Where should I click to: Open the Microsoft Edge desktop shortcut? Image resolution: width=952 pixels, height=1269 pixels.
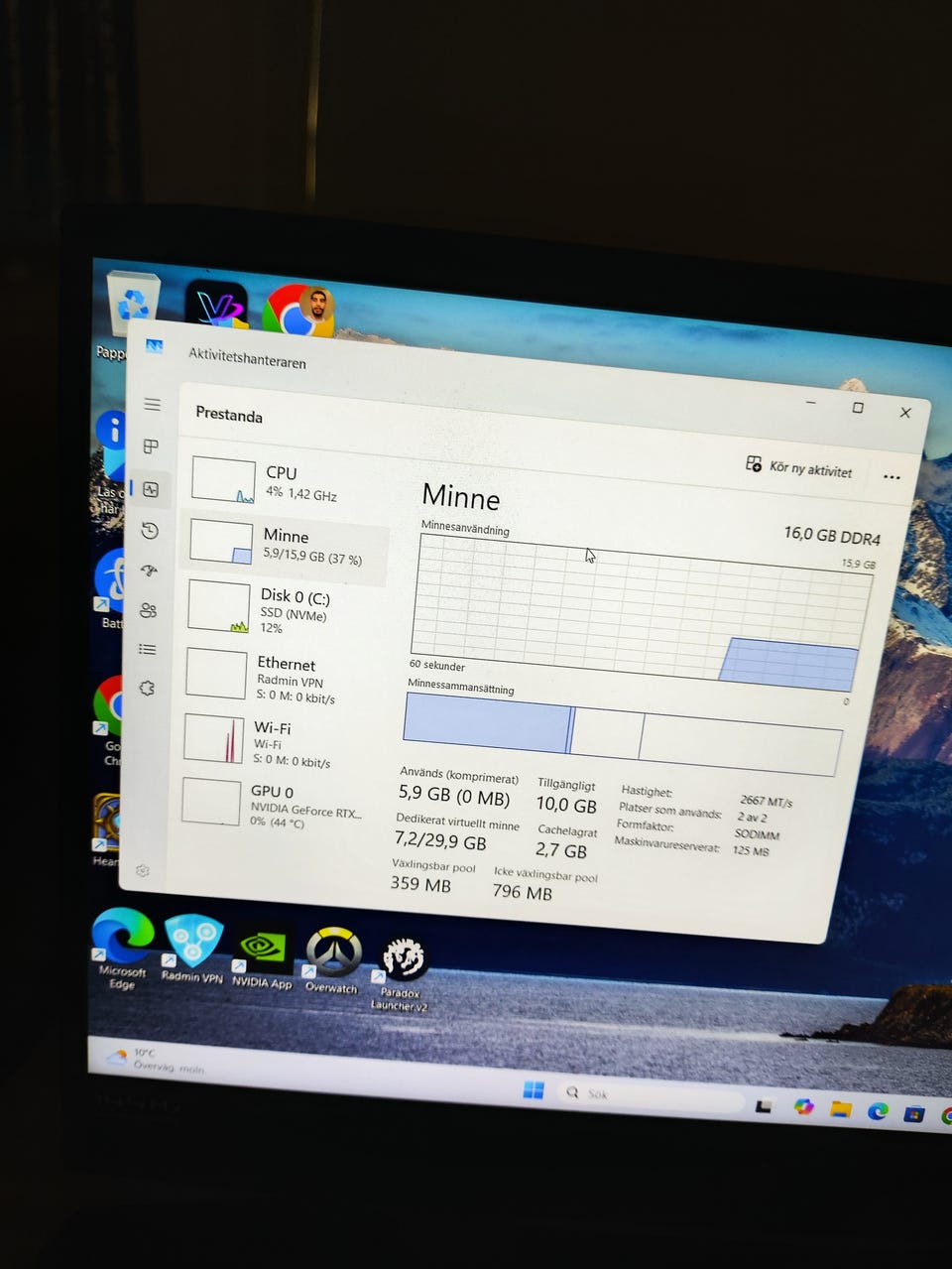pyautogui.click(x=122, y=948)
